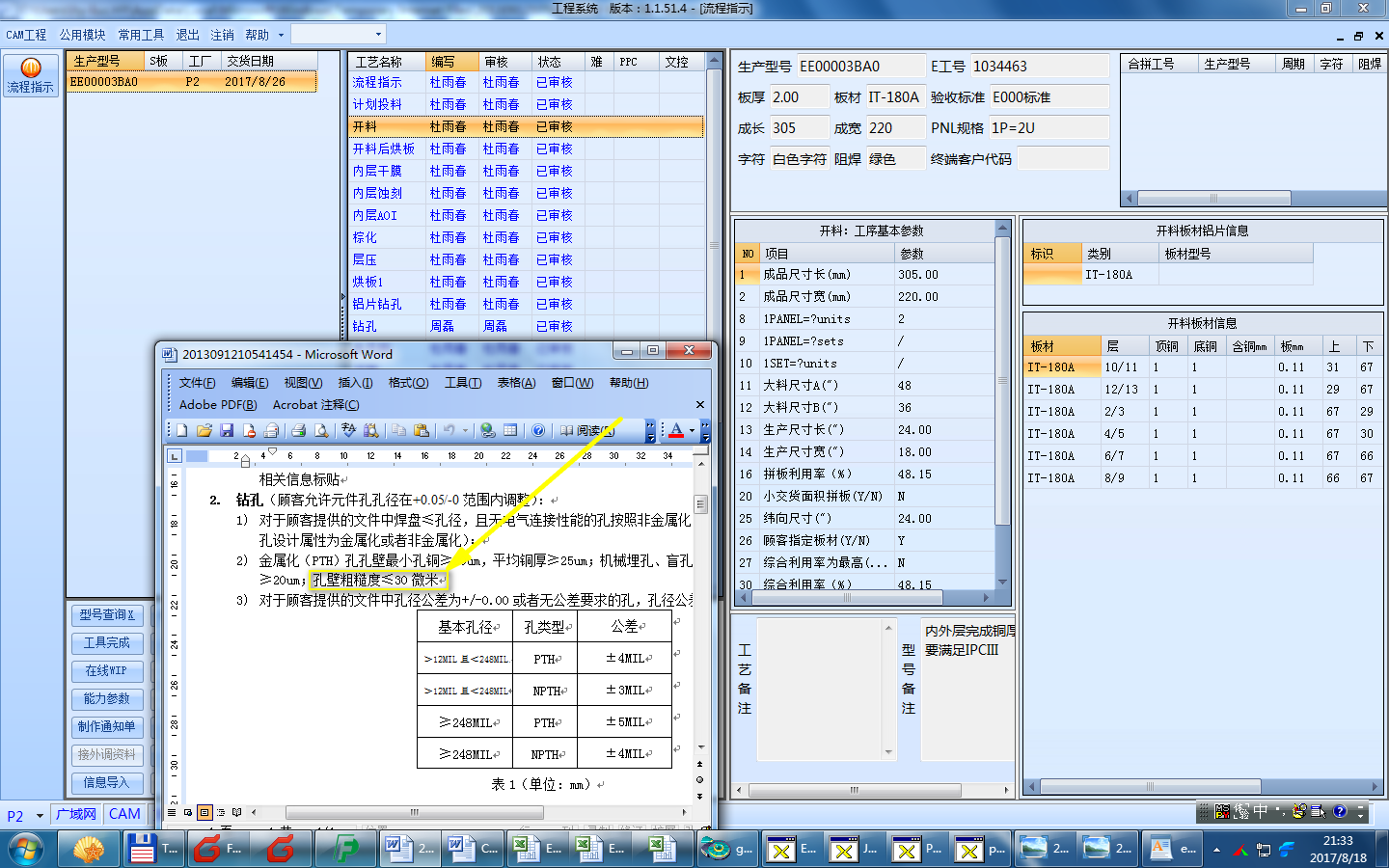Open the 常用工具 menu
This screenshot has width=1389, height=868.
[x=141, y=35]
